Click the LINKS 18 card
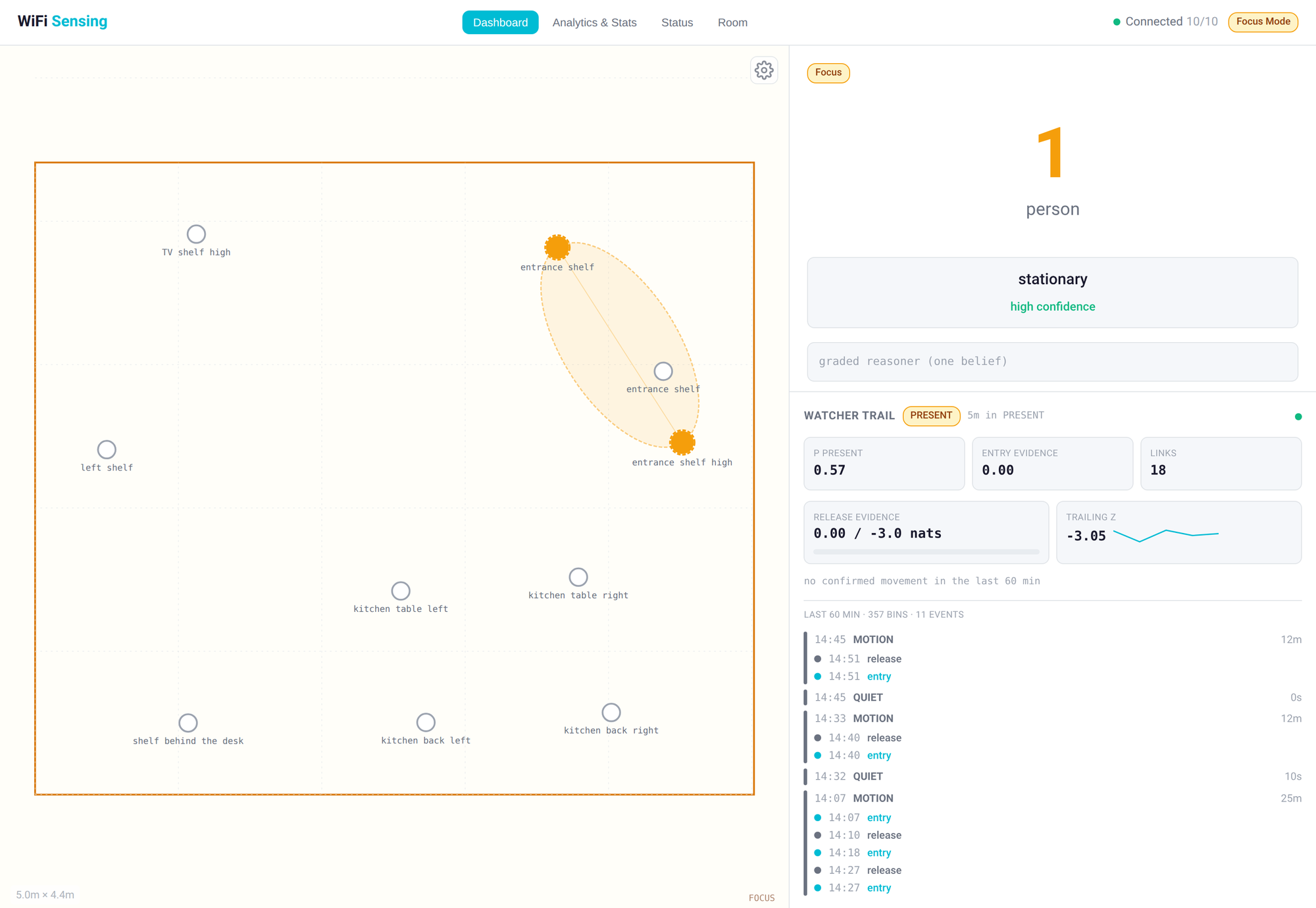Image resolution: width=1316 pixels, height=908 pixels. pos(1221,463)
